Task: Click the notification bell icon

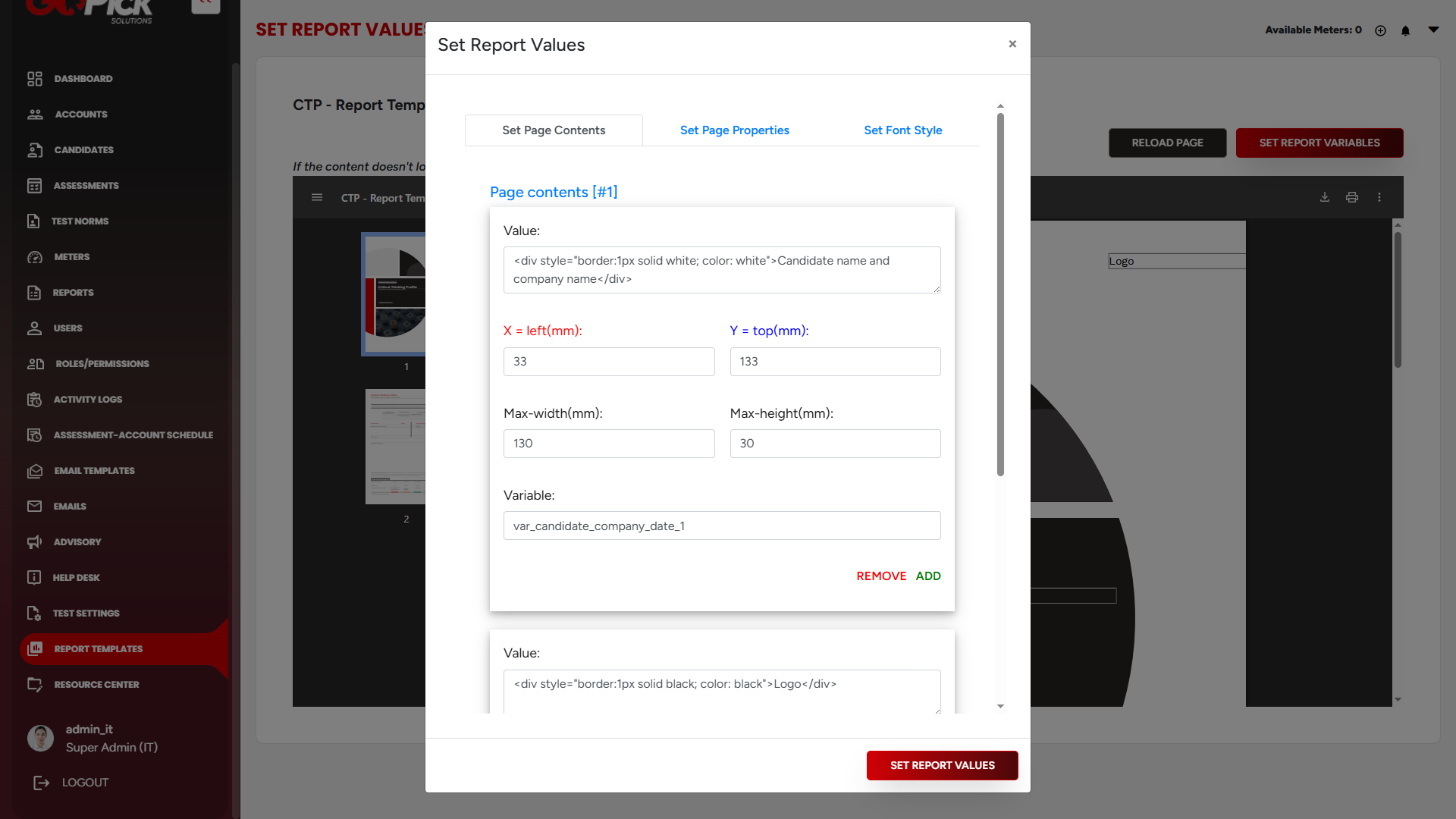Action: (x=1405, y=30)
